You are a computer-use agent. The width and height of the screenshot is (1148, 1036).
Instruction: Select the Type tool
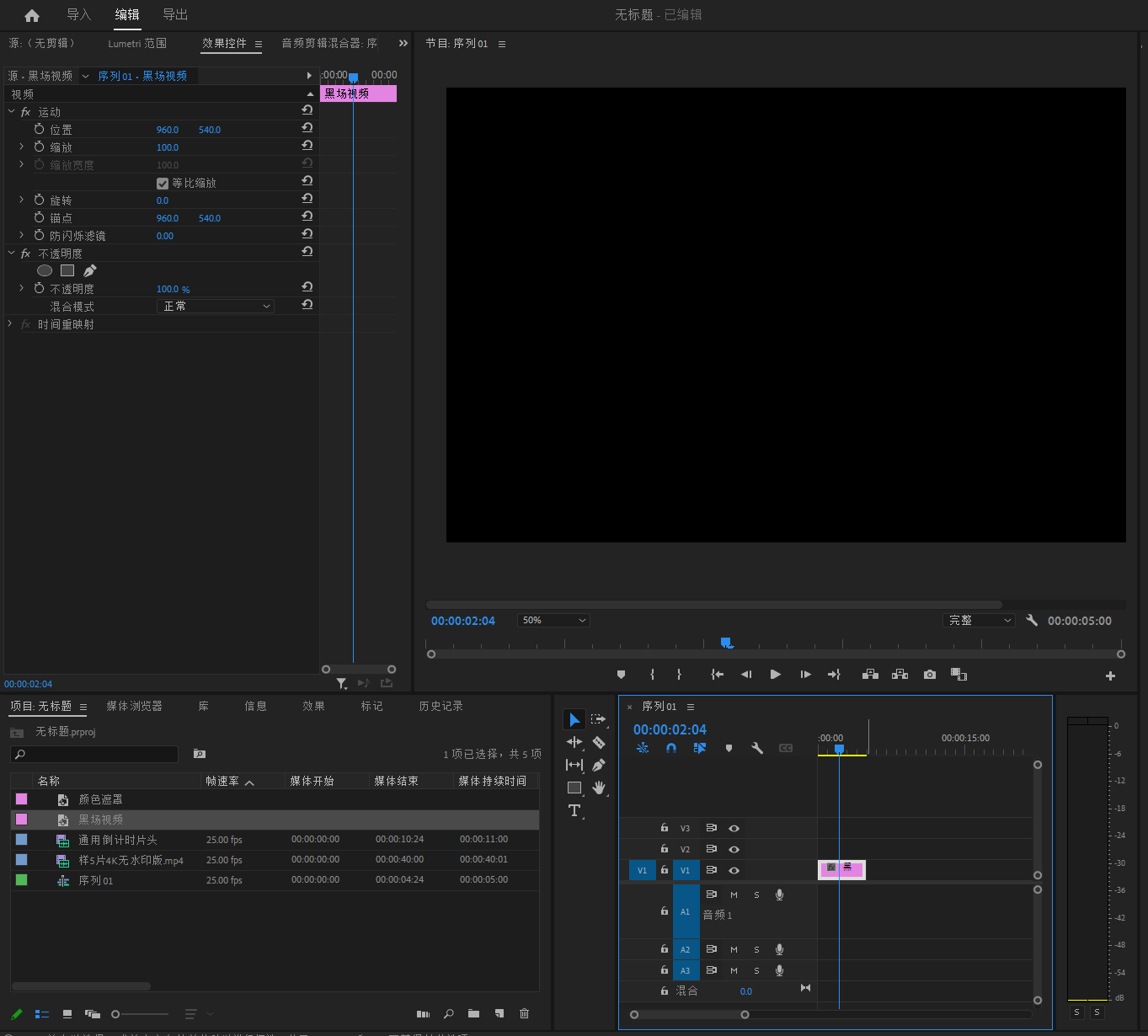click(574, 810)
